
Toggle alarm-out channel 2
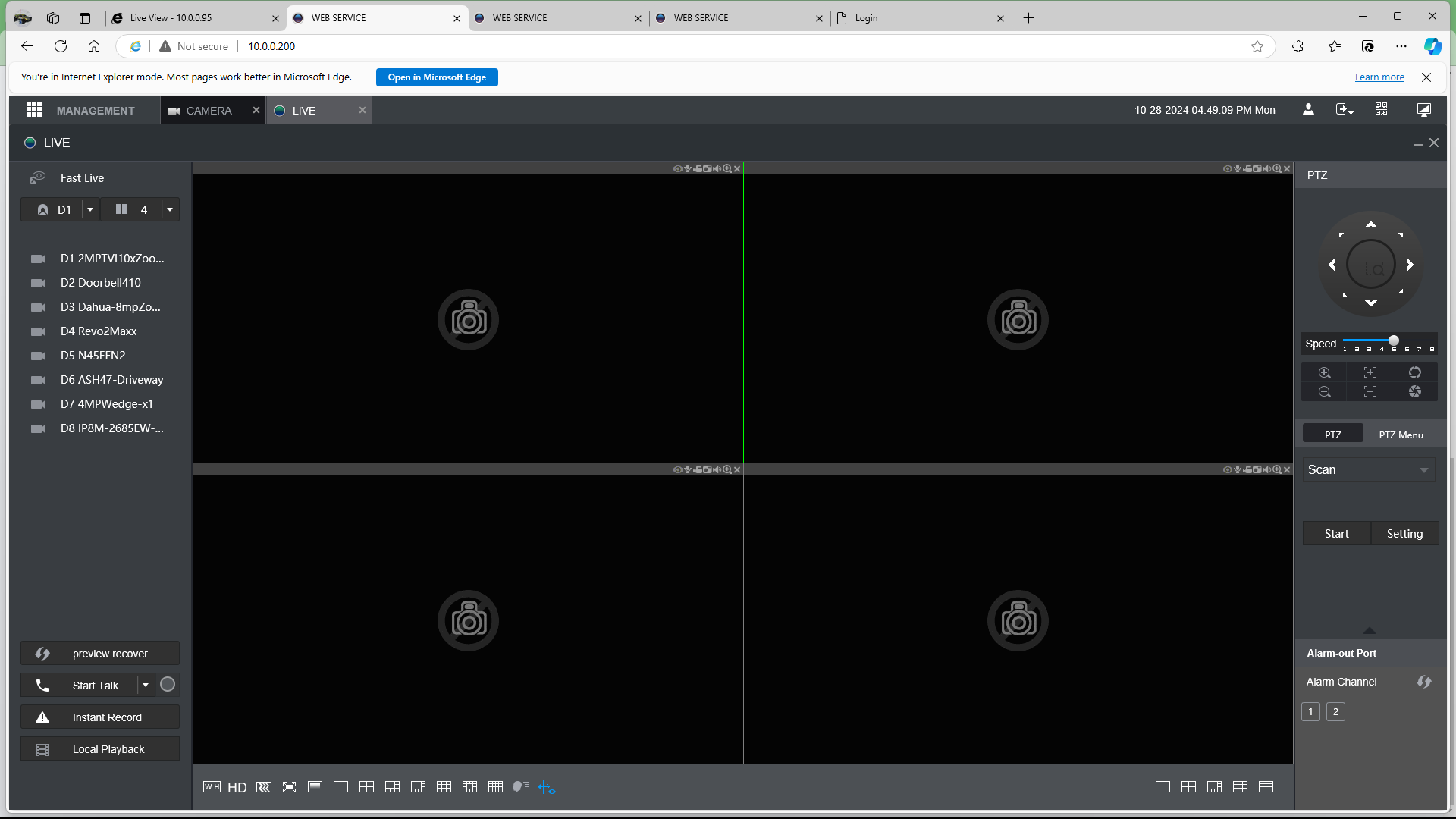1335,711
